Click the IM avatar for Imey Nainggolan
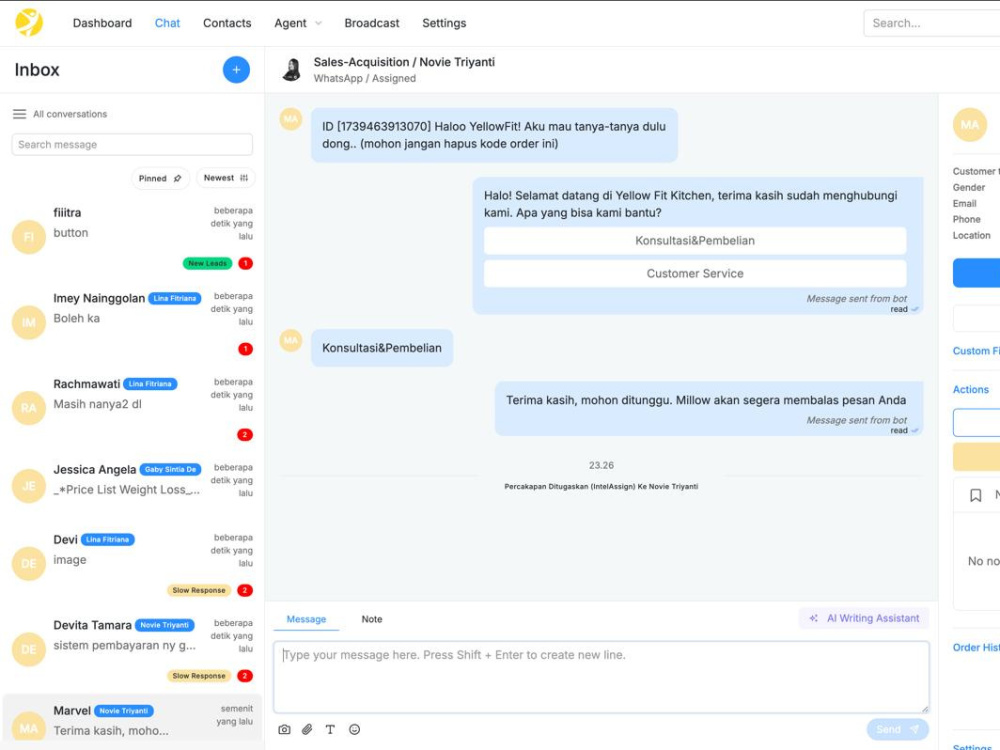The image size is (1000, 750). pos(29,323)
